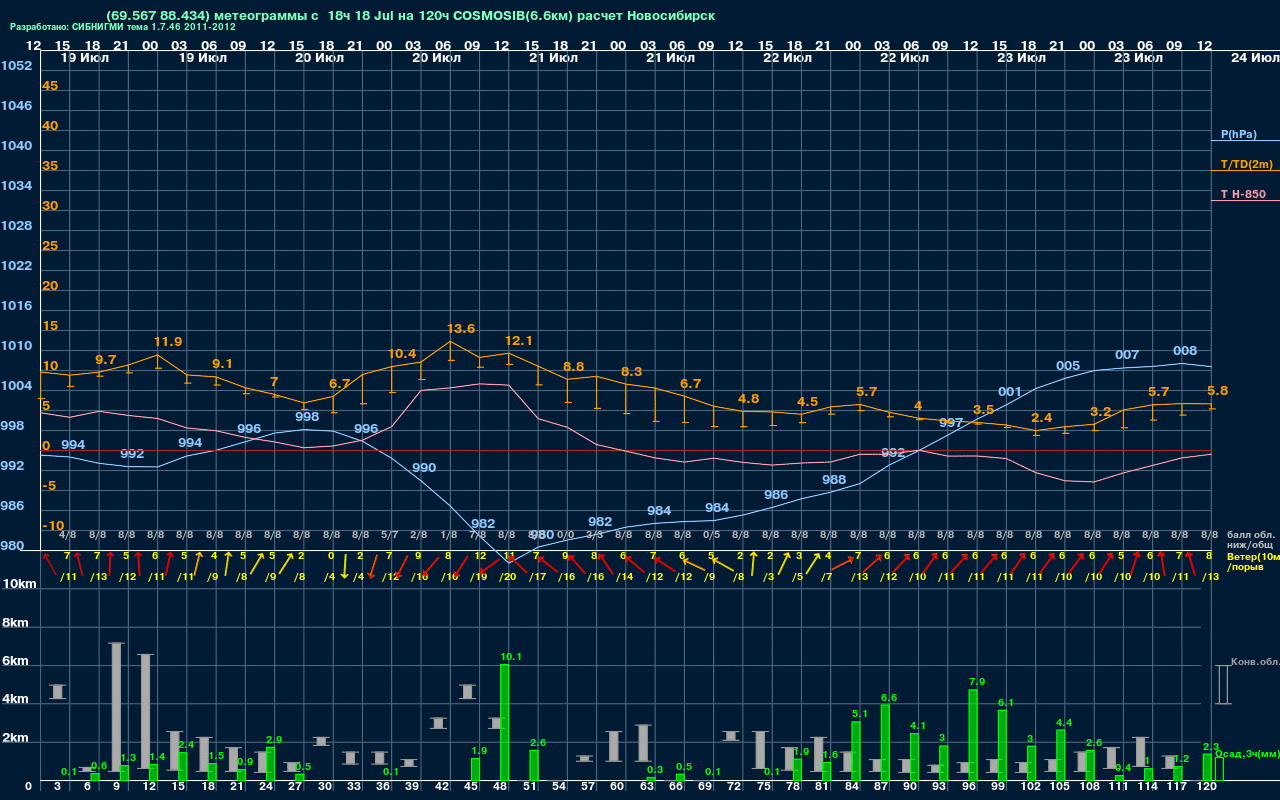Click the precipitation value 4.4
Image resolution: width=1280 pixels, height=800 pixels.
coord(1064,722)
